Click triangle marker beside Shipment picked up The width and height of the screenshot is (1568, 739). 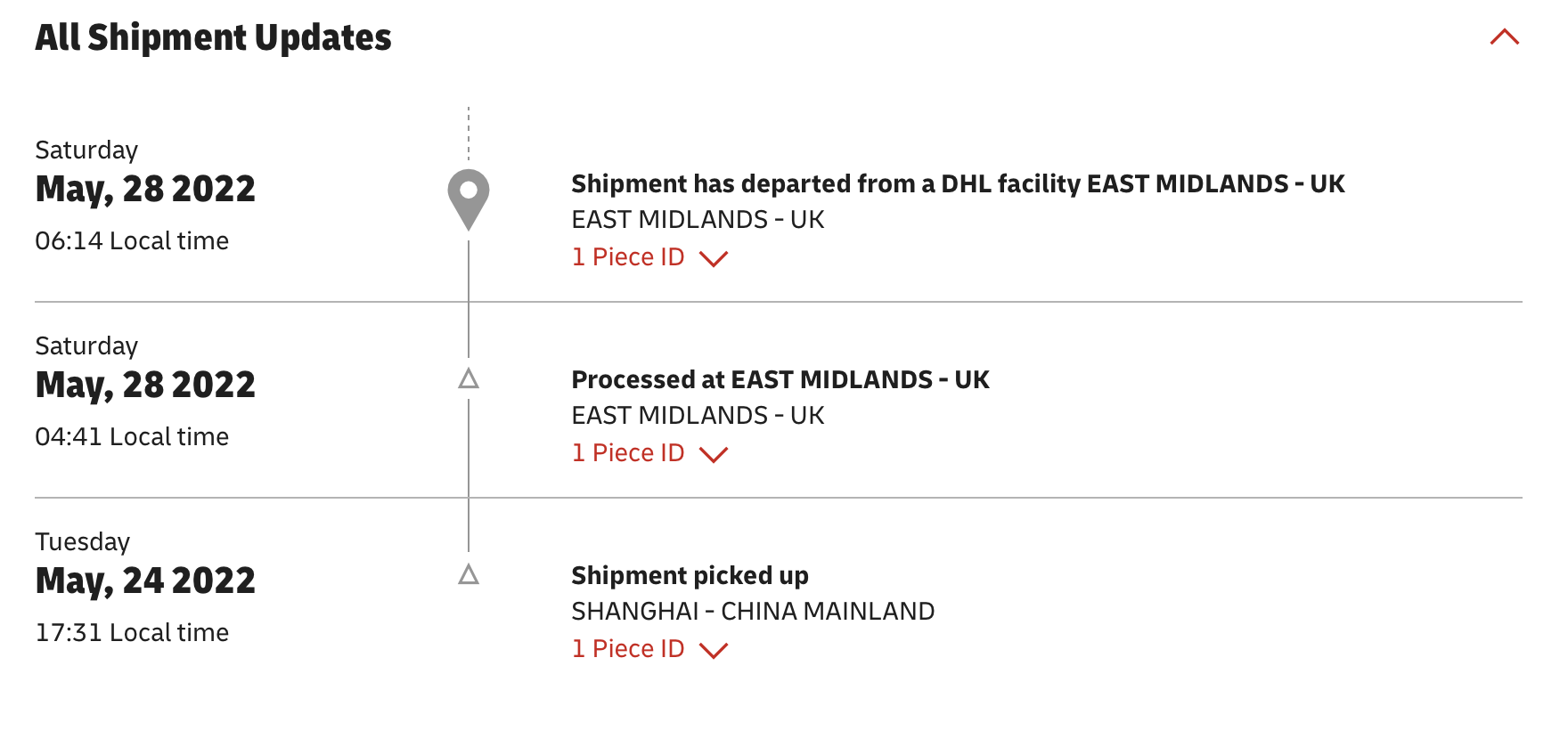469,575
